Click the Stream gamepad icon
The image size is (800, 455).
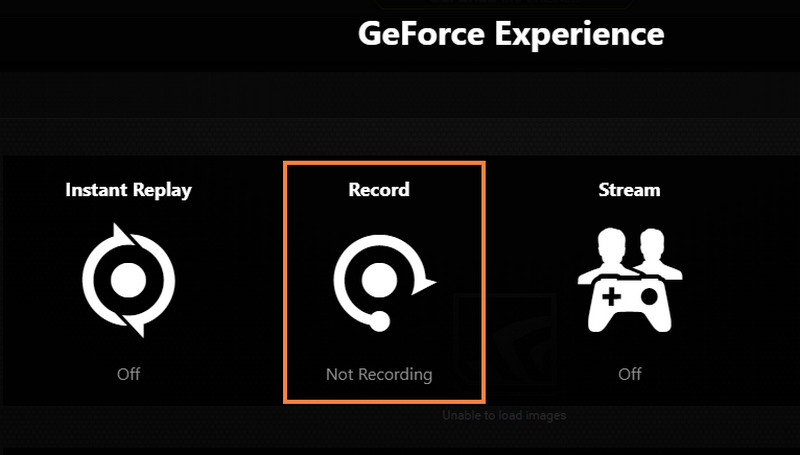(x=630, y=303)
